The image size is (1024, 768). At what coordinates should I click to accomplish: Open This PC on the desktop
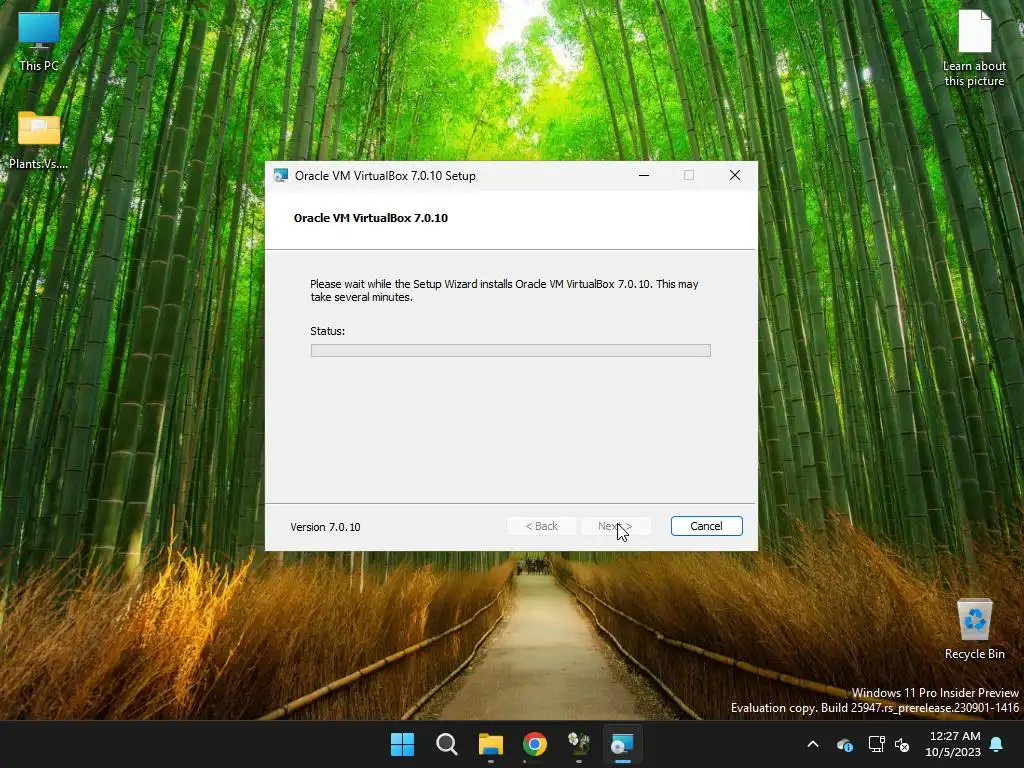39,42
